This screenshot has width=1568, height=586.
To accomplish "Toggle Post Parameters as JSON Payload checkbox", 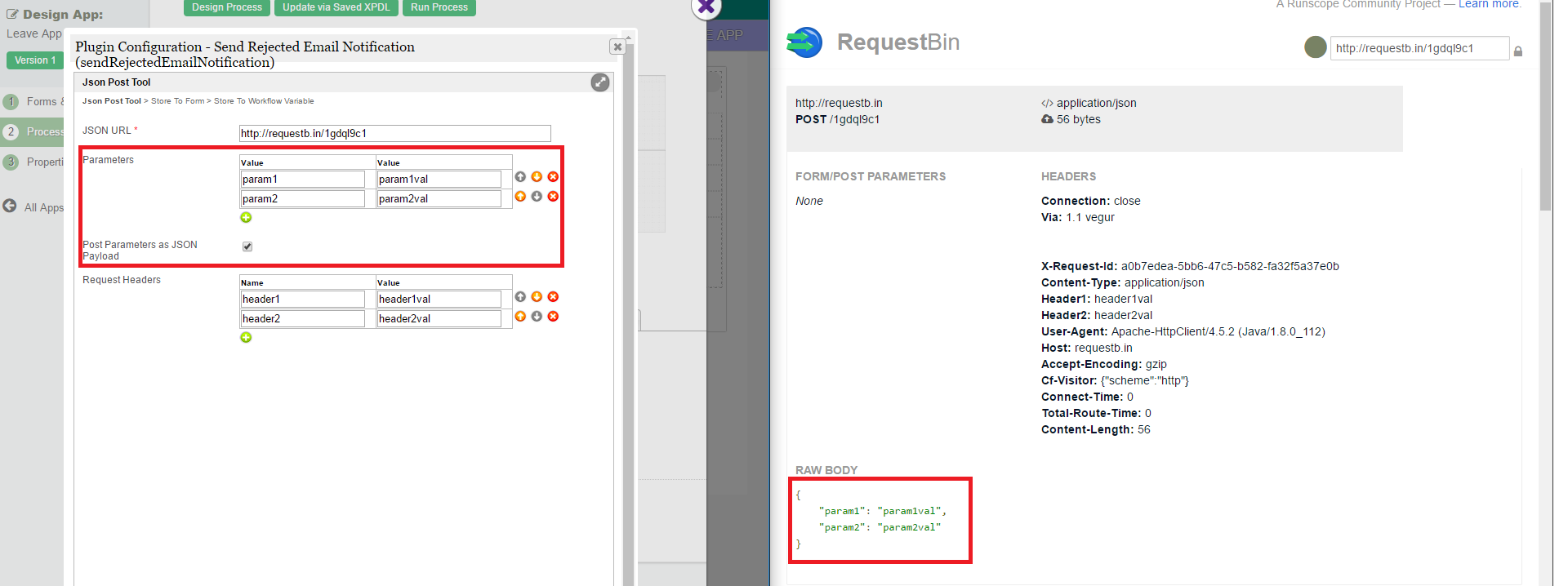I will (x=247, y=246).
